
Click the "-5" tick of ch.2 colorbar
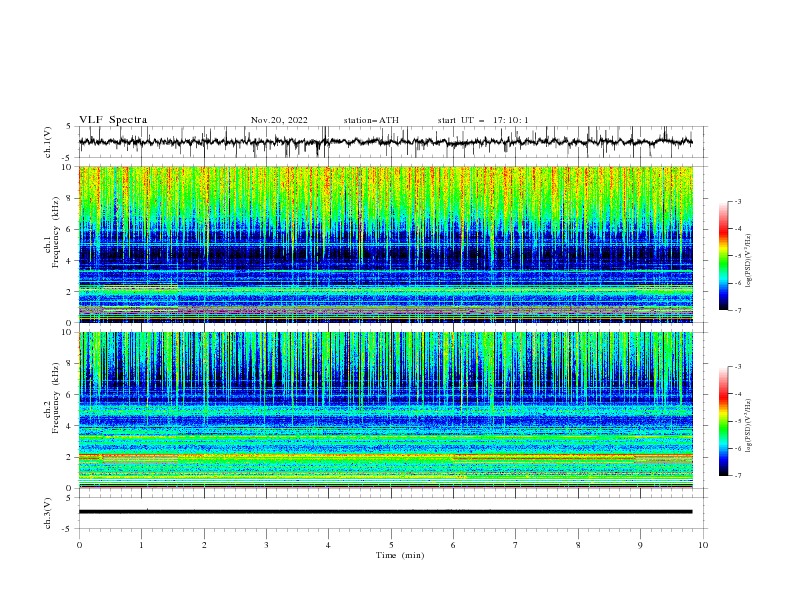tap(738, 421)
